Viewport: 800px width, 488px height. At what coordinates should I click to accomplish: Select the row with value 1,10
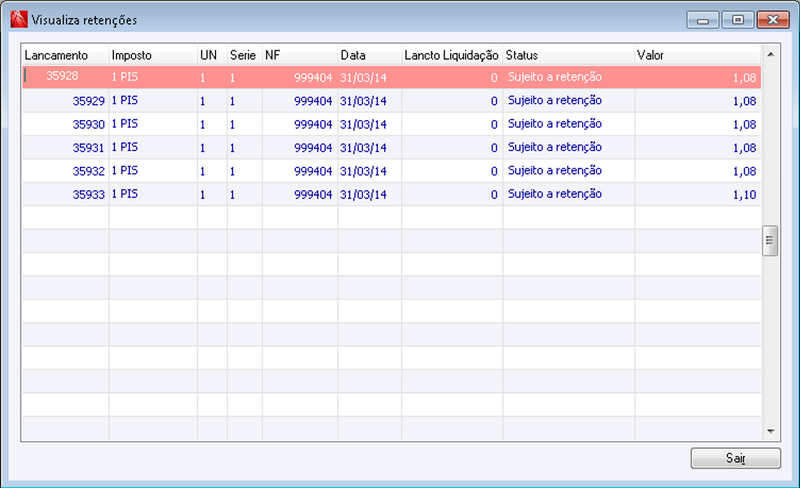click(x=391, y=194)
